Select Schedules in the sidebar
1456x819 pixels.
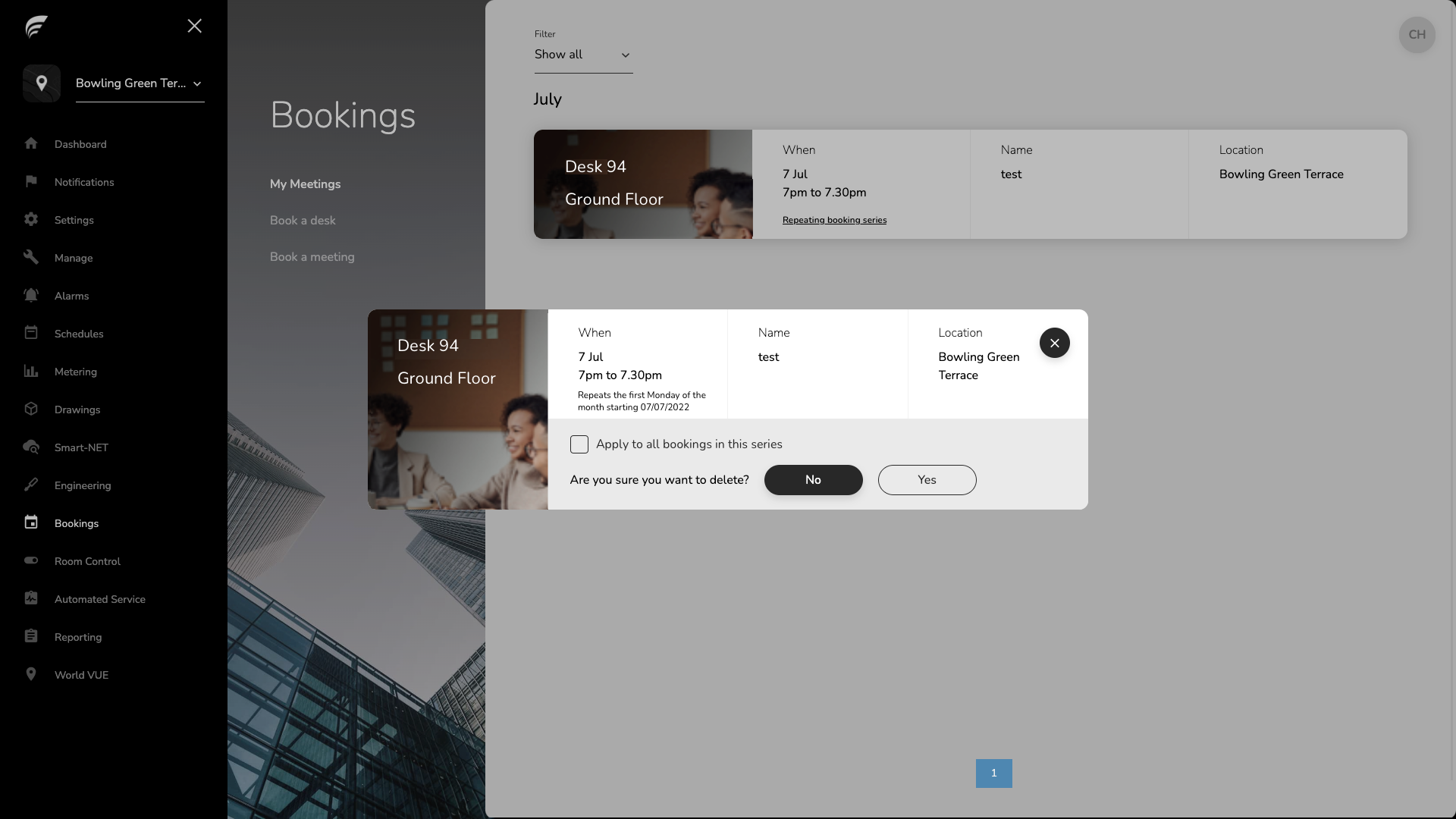coord(79,334)
